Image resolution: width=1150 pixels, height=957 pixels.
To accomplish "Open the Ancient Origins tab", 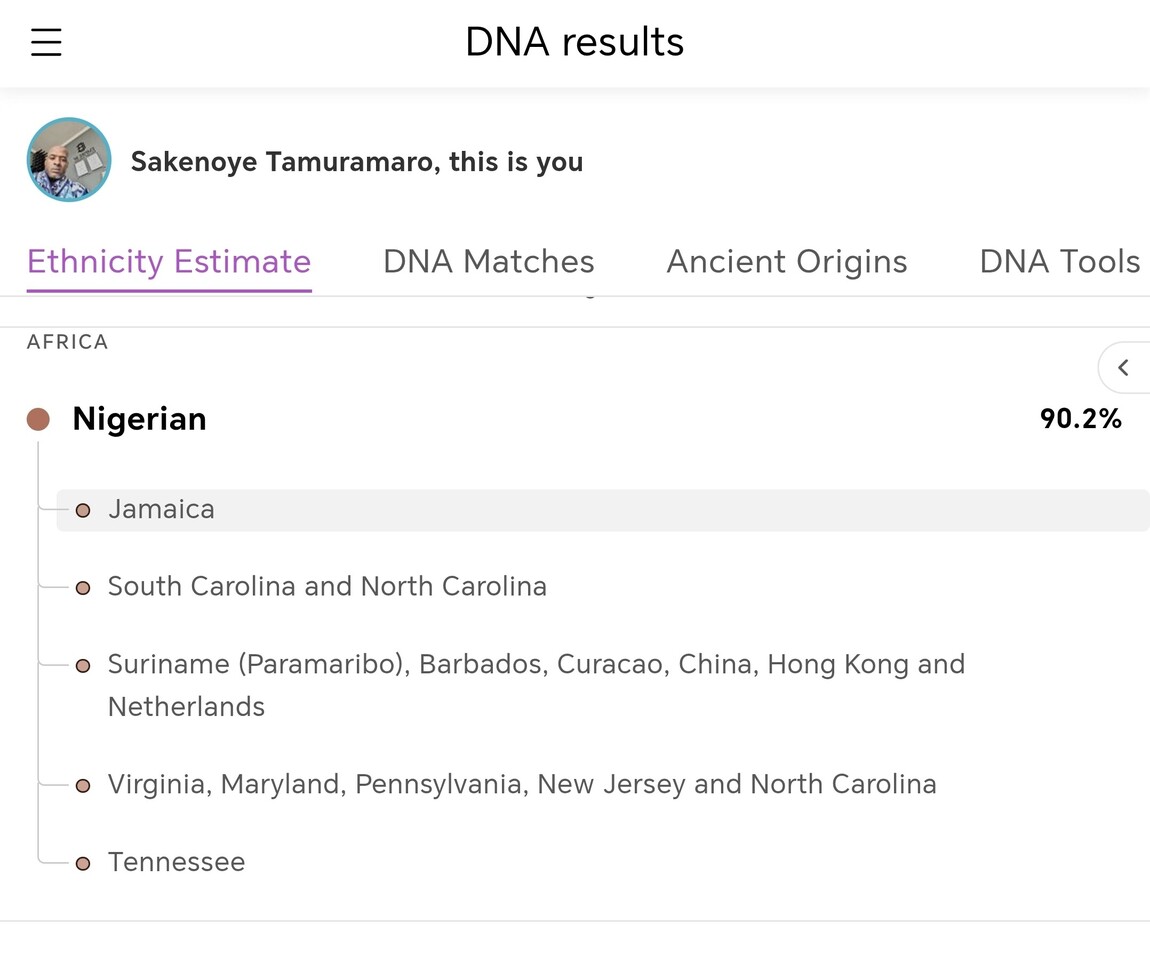I will 787,261.
